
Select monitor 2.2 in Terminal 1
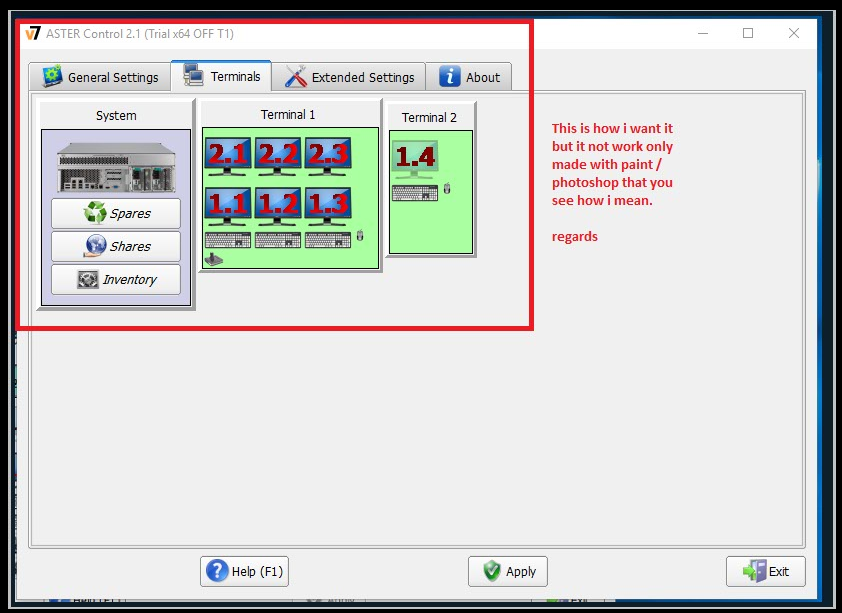[x=278, y=156]
